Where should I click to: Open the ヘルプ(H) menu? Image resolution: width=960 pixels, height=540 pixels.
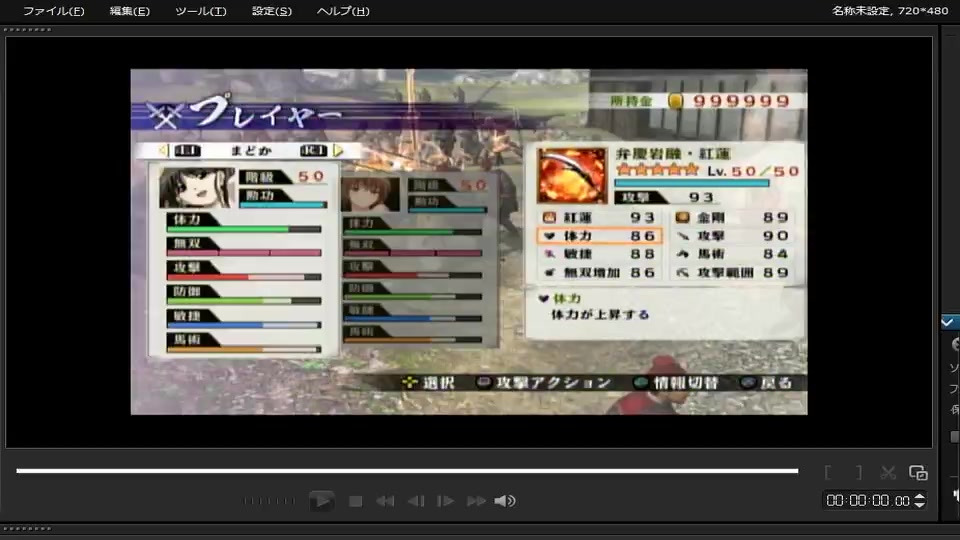pos(343,11)
